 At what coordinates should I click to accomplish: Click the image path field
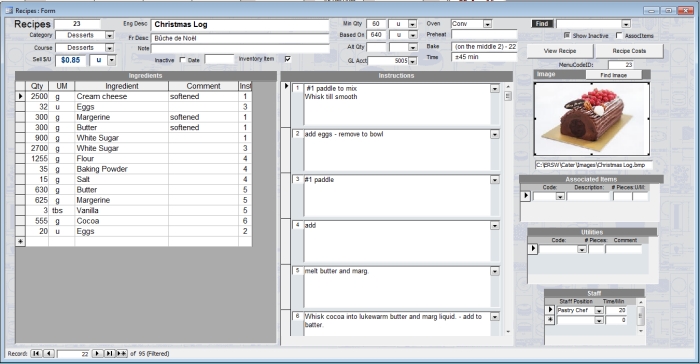(x=593, y=165)
